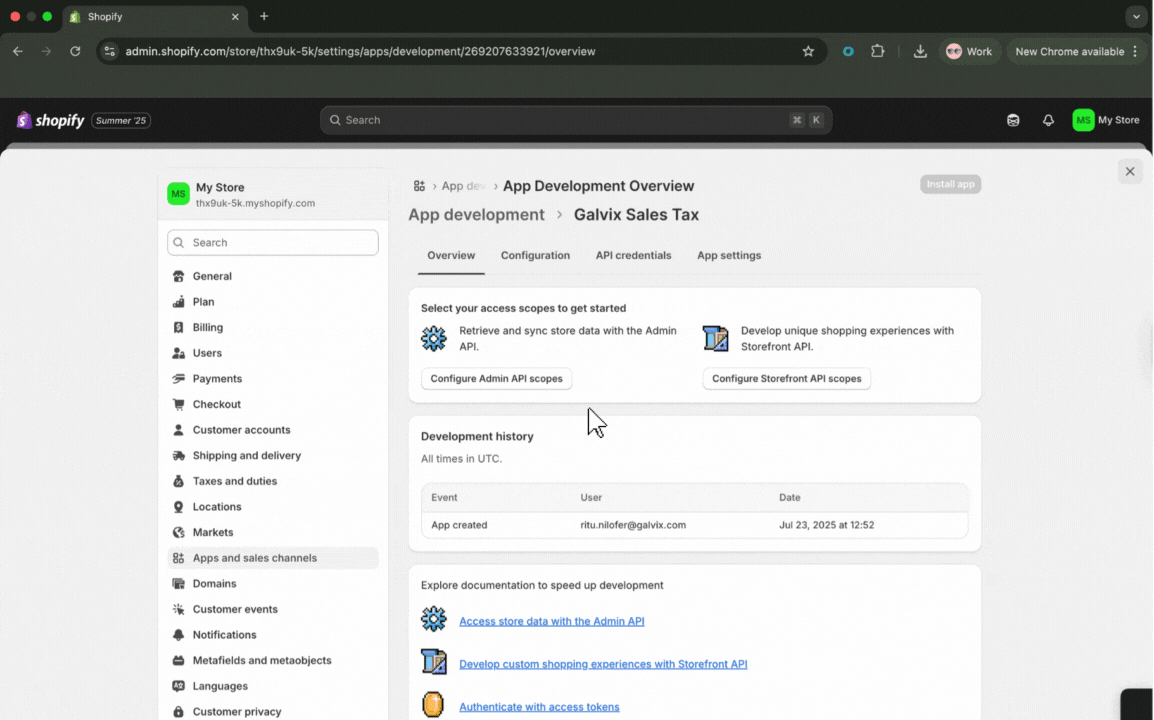
Task: Open Chrome downloads icon
Action: 920,52
